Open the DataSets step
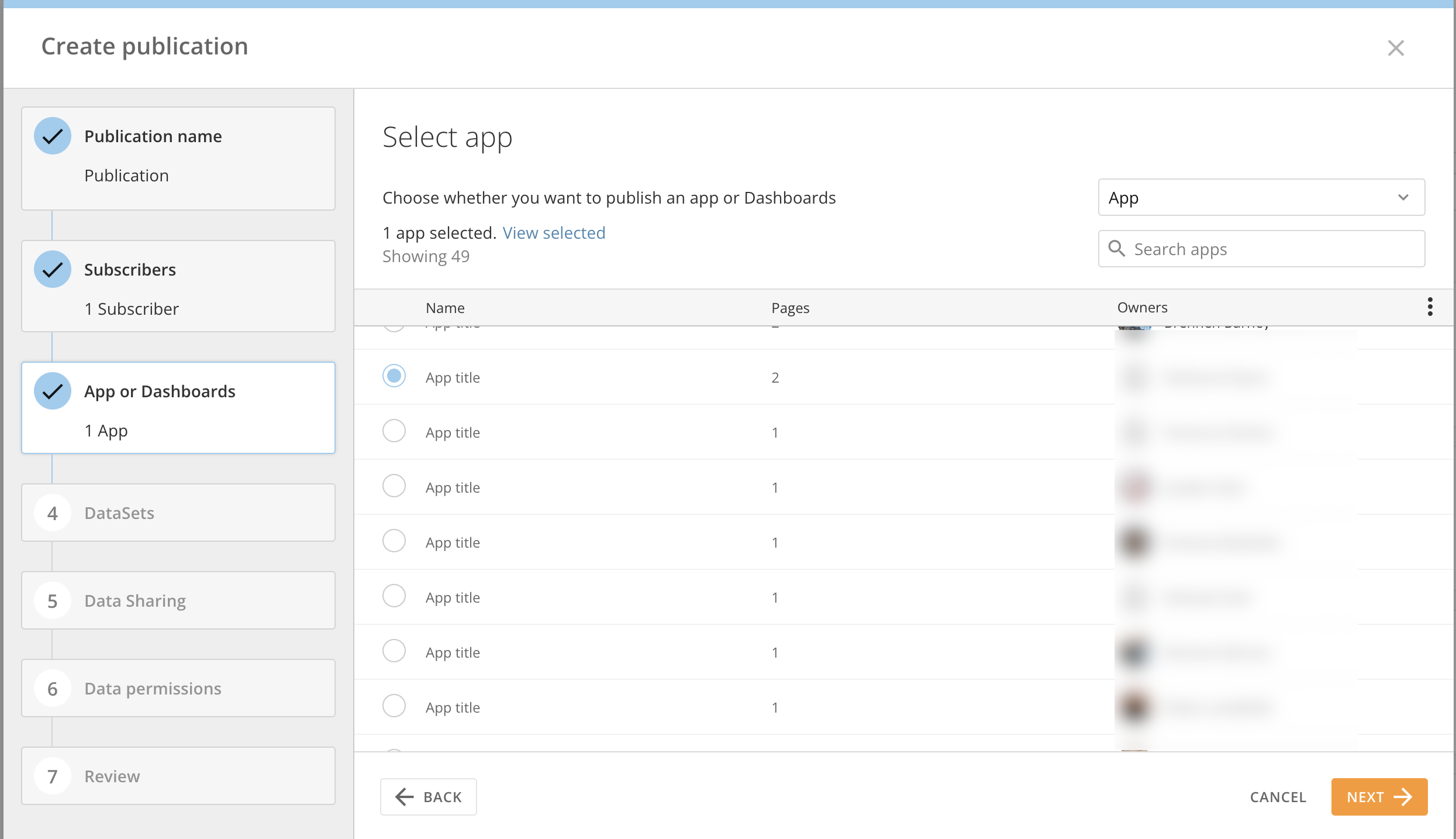The height and width of the screenshot is (839, 1456). point(178,513)
